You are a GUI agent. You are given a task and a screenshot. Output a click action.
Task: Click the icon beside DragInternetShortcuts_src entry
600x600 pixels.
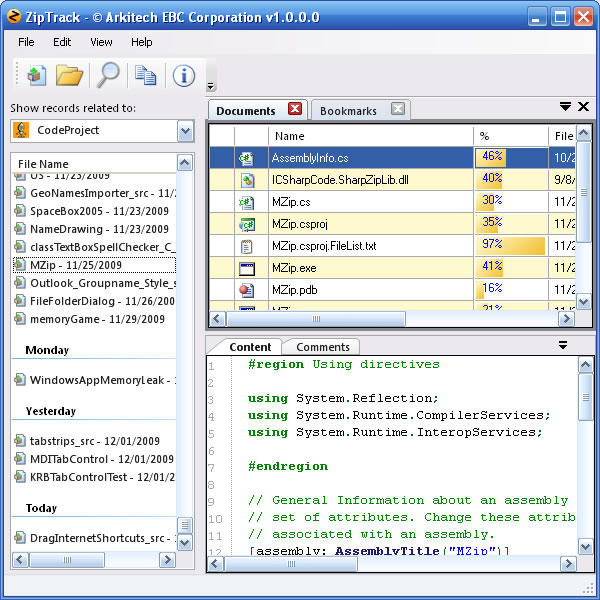(20, 537)
